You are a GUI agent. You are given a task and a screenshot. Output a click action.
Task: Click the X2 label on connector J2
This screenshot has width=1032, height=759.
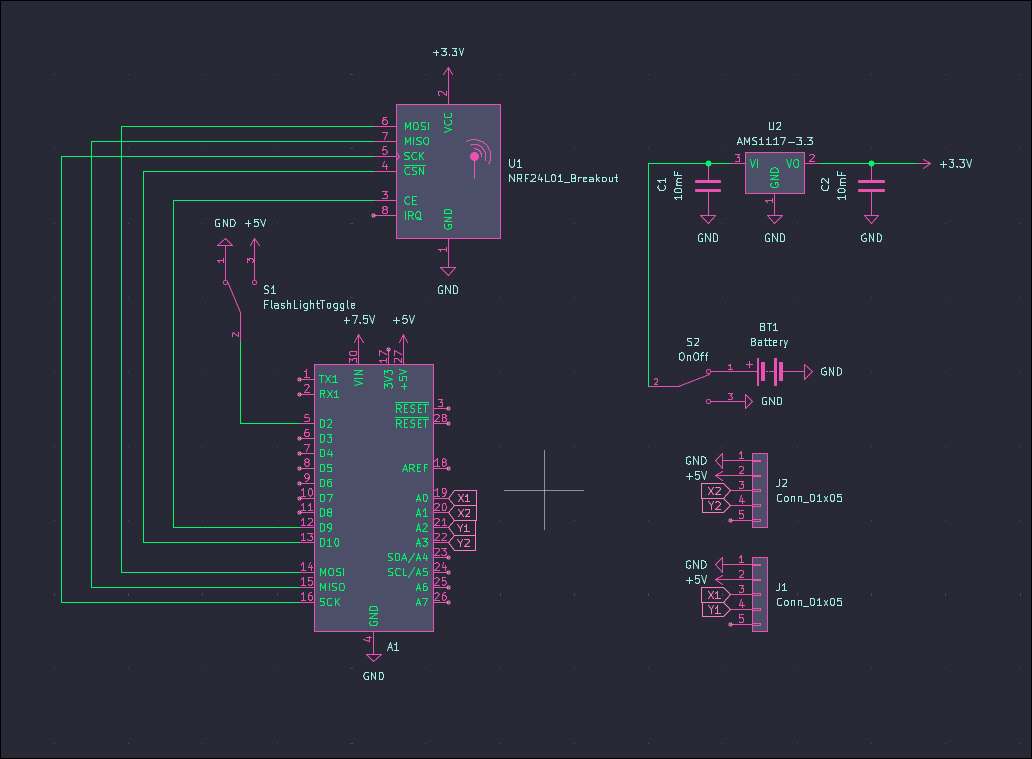point(715,491)
